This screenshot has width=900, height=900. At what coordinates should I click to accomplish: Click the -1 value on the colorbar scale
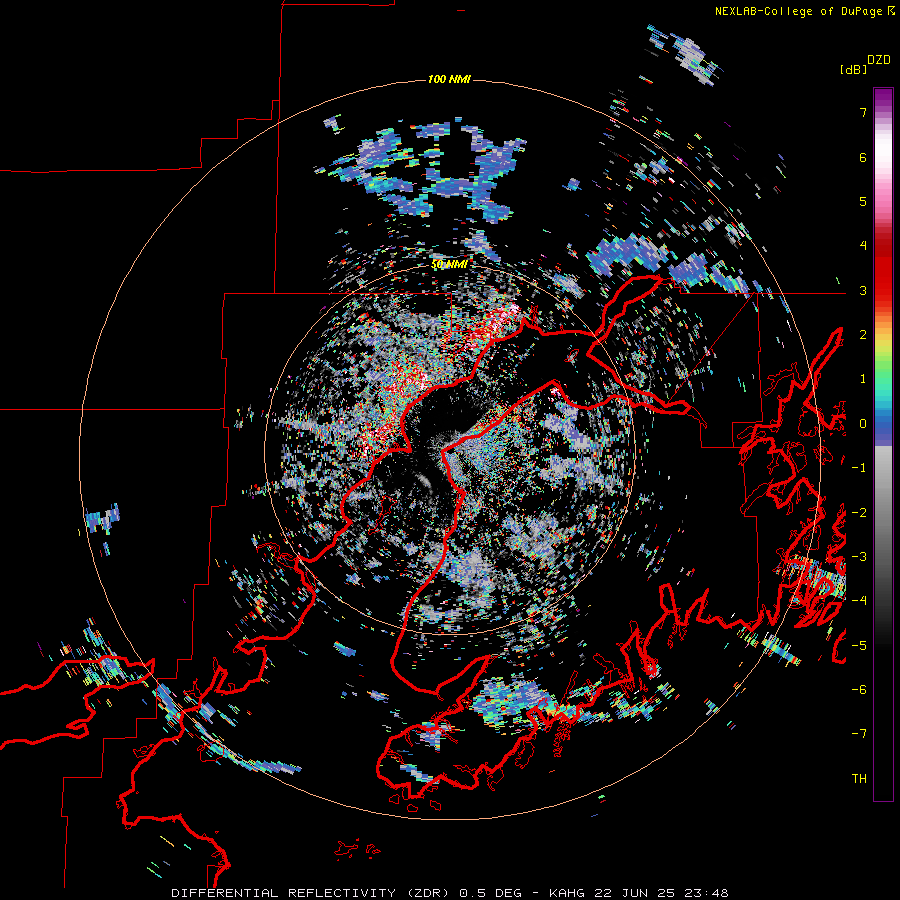859,468
